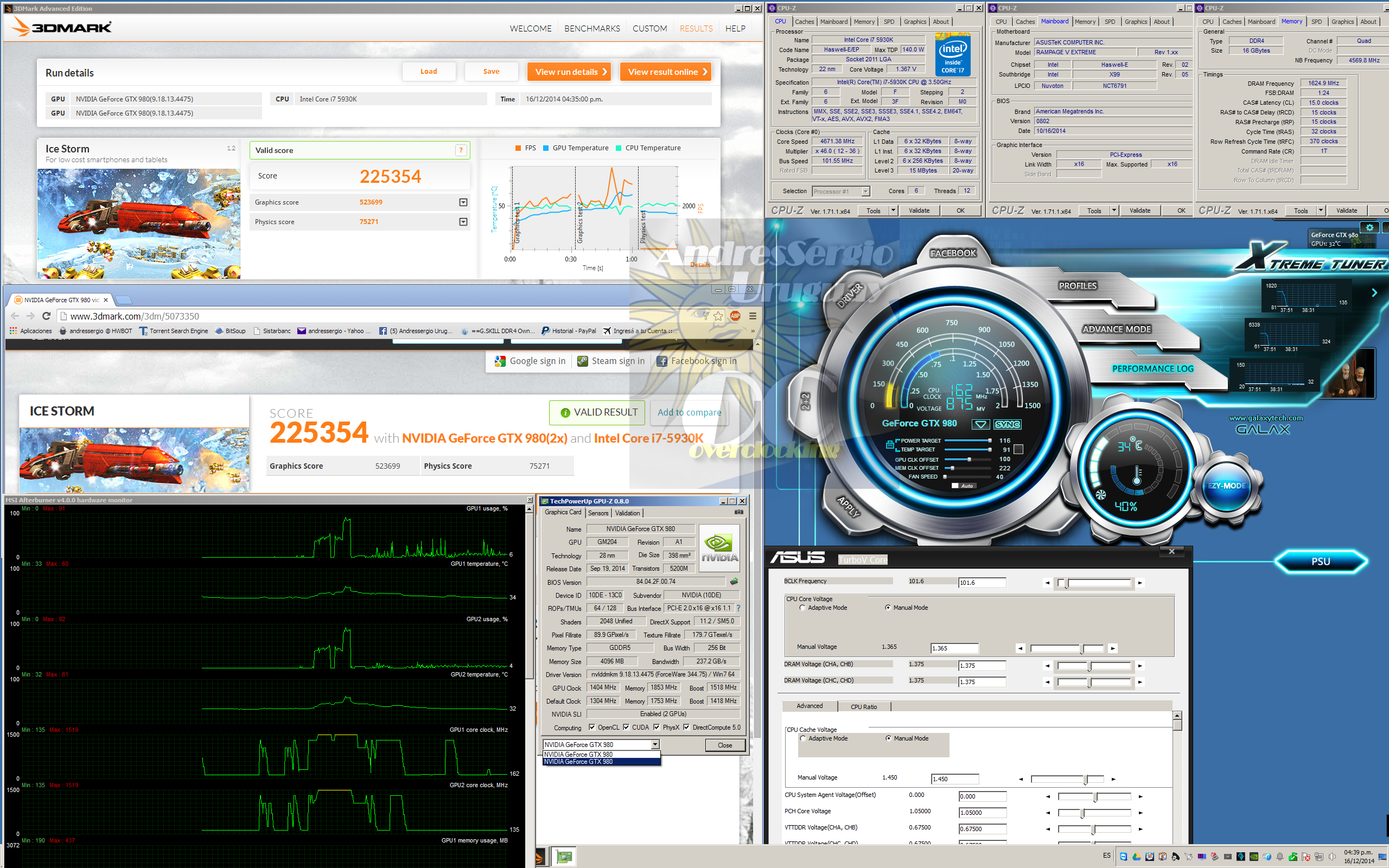Click the bookmark star icon in browser
The height and width of the screenshot is (868, 1389).
click(x=718, y=316)
